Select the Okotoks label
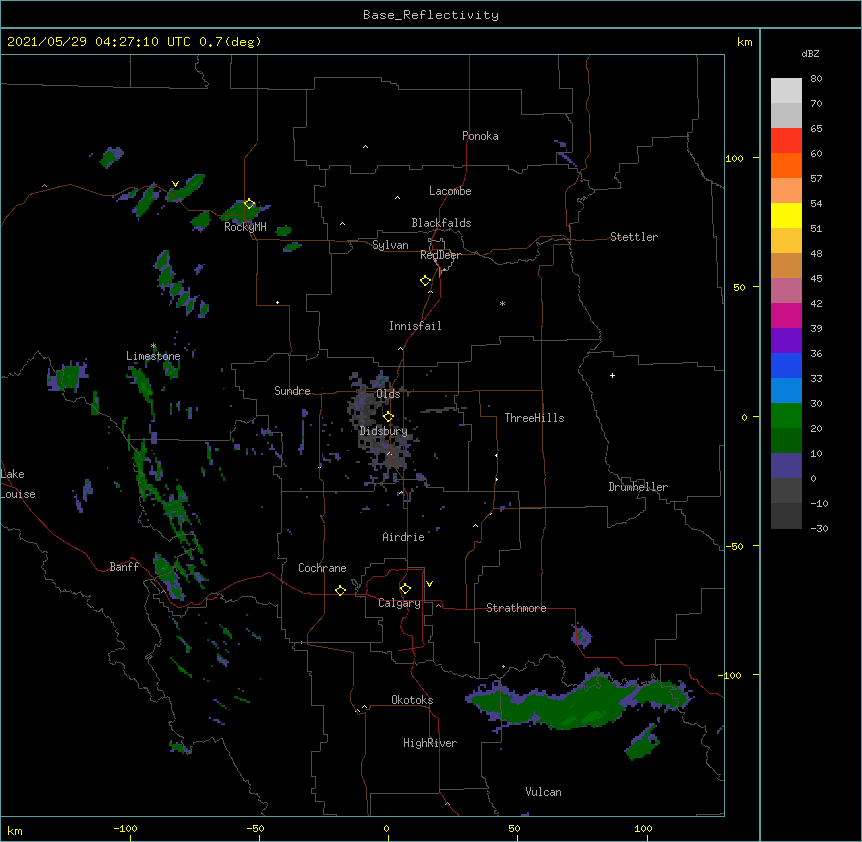This screenshot has height=842, width=862. pyautogui.click(x=412, y=700)
